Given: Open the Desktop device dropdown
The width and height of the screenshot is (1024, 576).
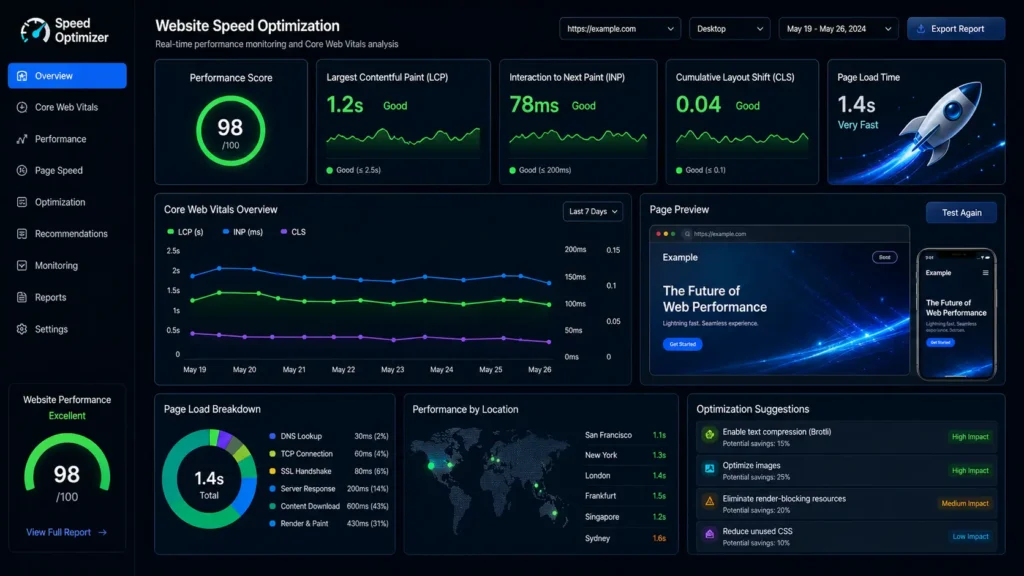Looking at the screenshot, I should coord(729,29).
